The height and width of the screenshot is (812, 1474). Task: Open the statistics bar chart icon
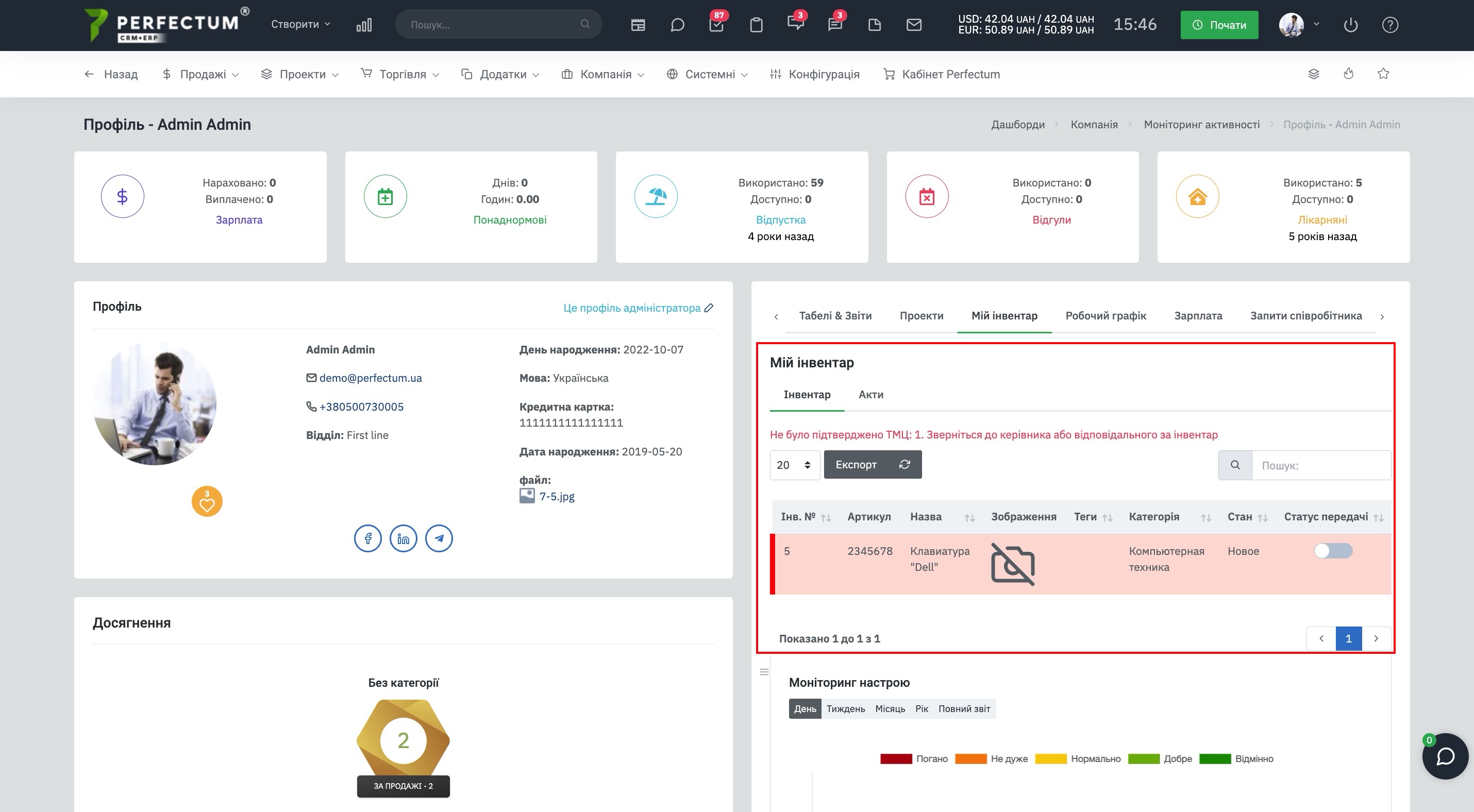point(364,25)
